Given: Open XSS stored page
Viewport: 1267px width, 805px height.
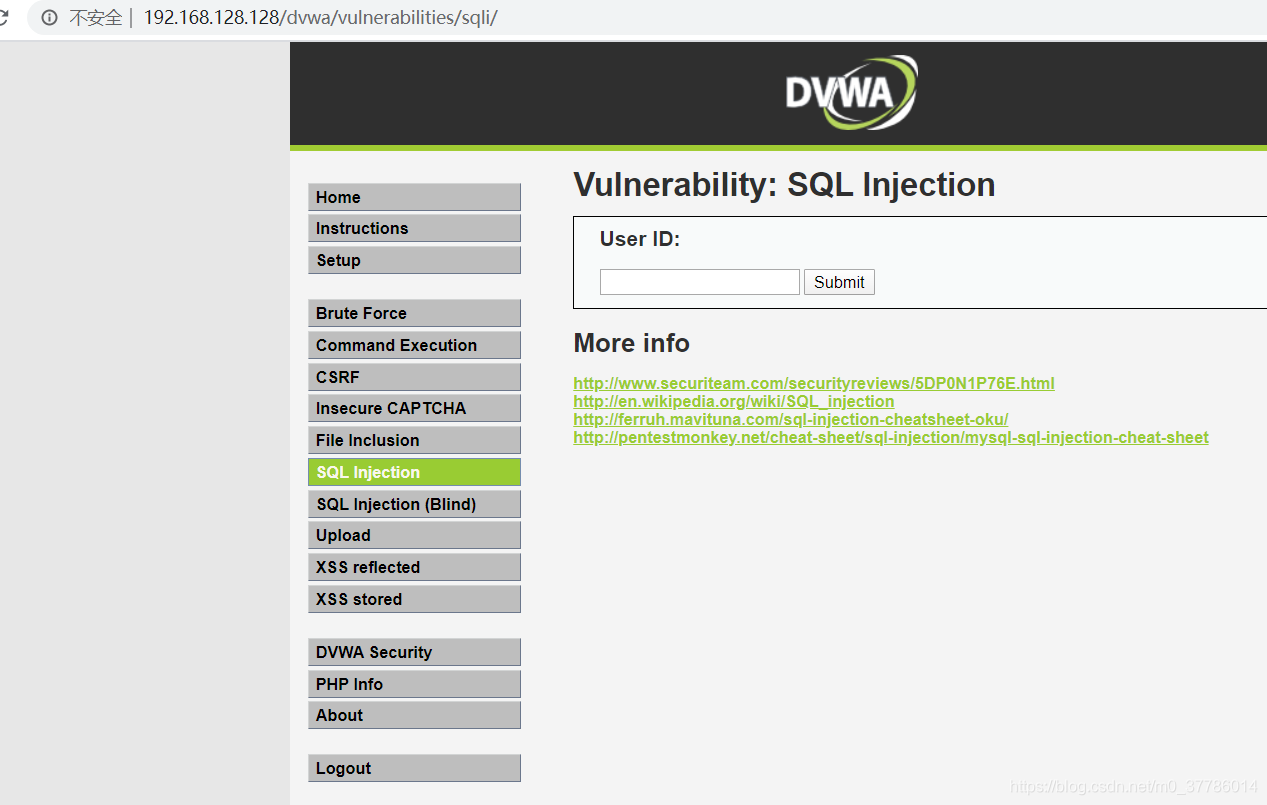Looking at the screenshot, I should pyautogui.click(x=414, y=599).
